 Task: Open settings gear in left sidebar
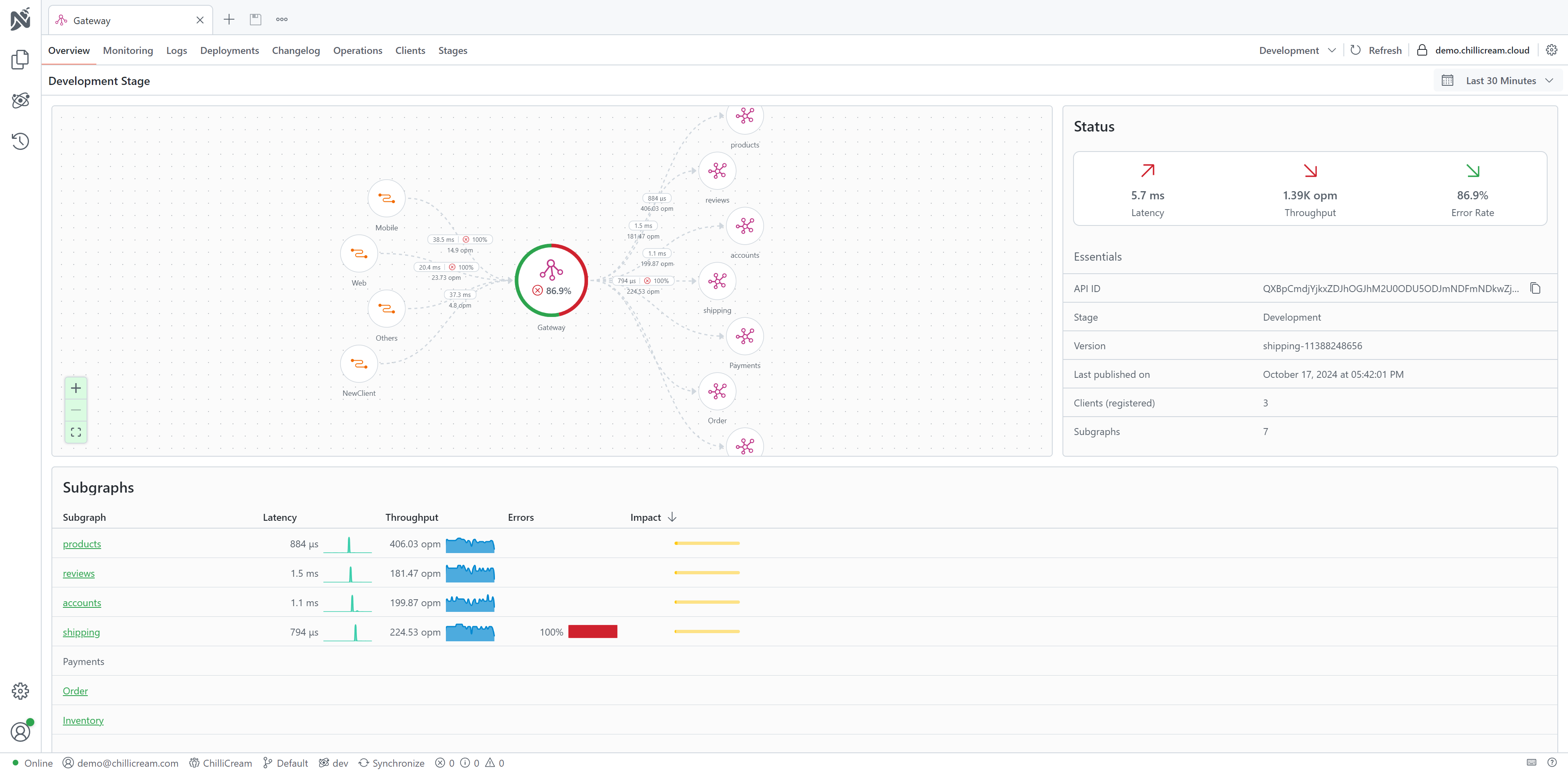point(20,691)
